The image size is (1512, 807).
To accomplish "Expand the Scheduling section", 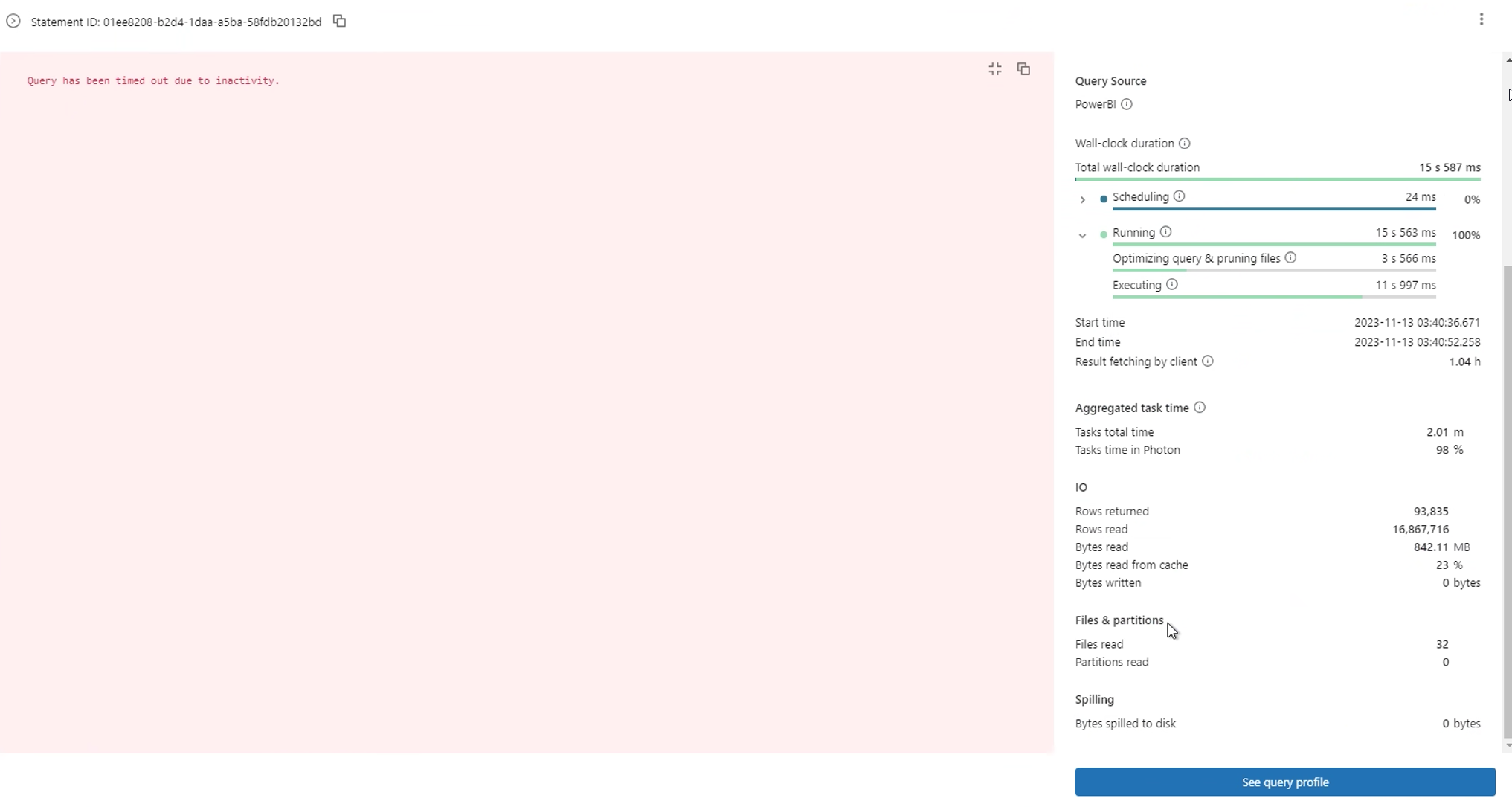I will [1082, 199].
